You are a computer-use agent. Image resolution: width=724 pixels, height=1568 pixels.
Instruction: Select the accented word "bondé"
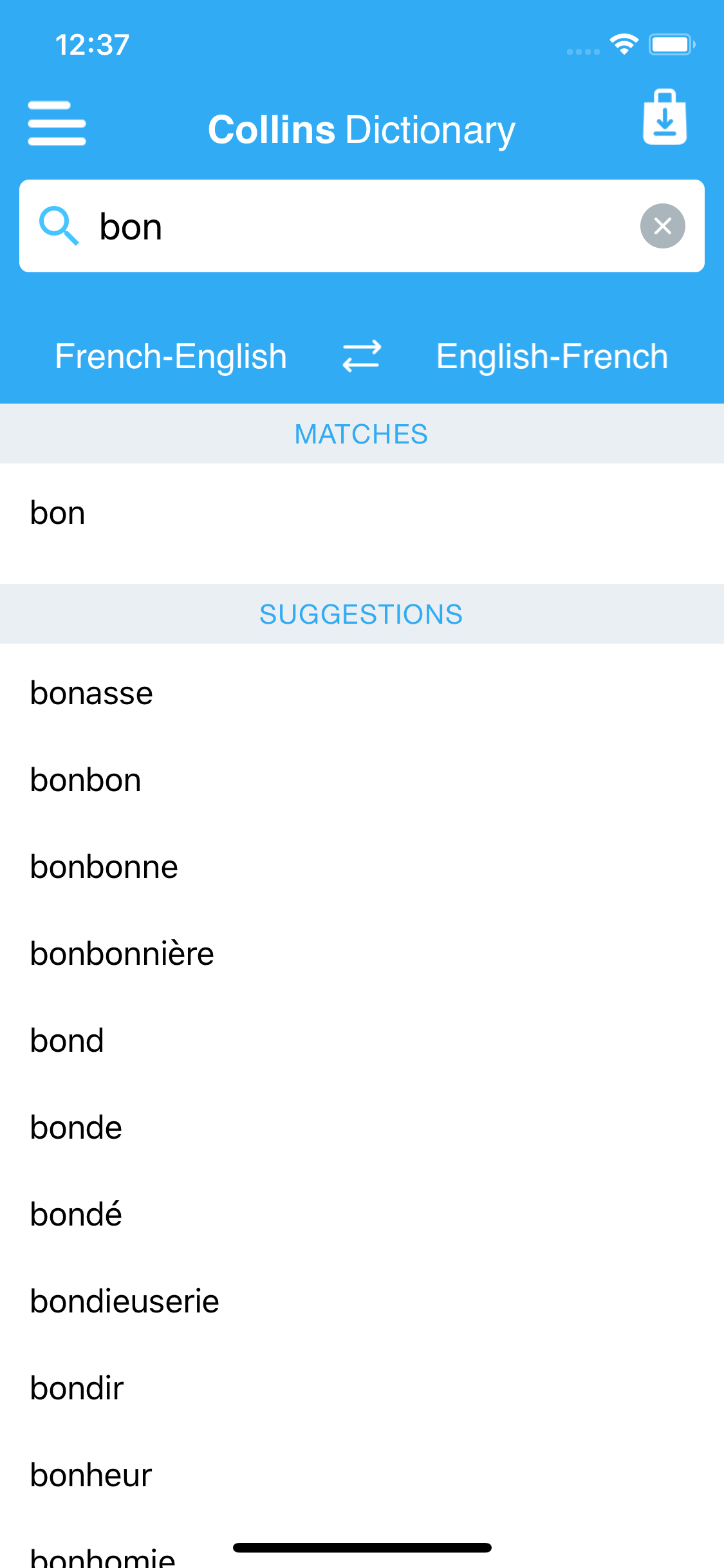76,1215
